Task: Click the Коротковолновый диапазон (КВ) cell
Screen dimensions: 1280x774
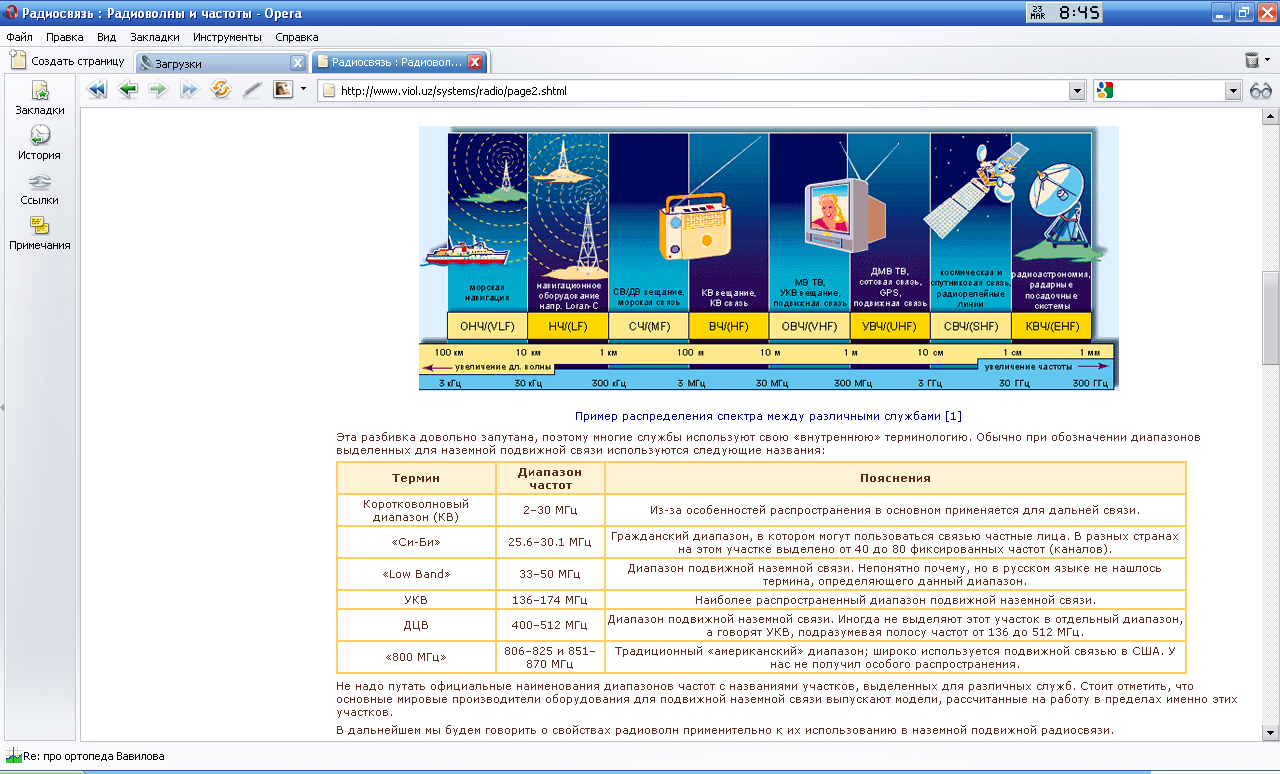Action: click(x=417, y=510)
